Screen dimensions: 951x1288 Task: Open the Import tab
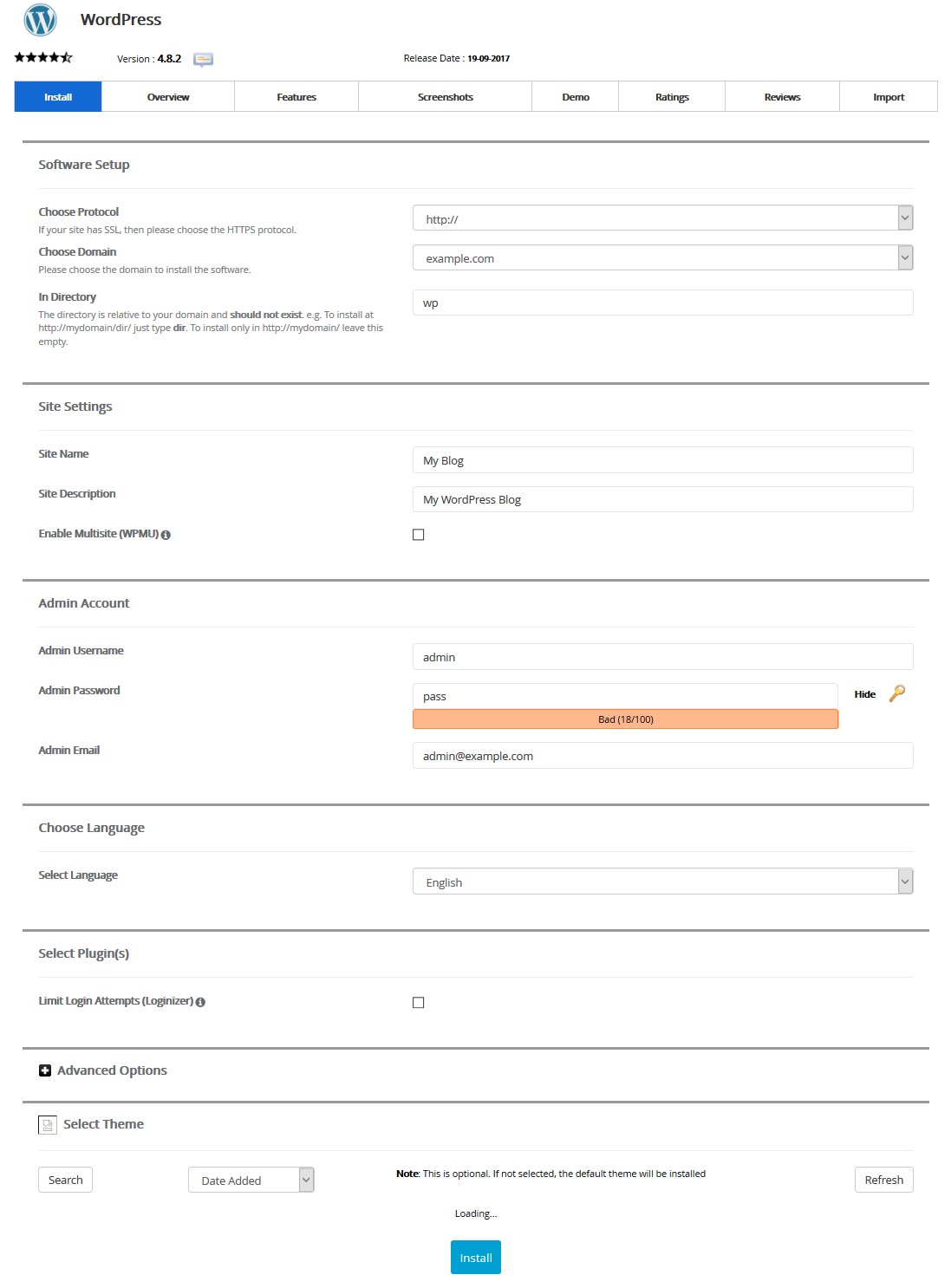[x=889, y=96]
